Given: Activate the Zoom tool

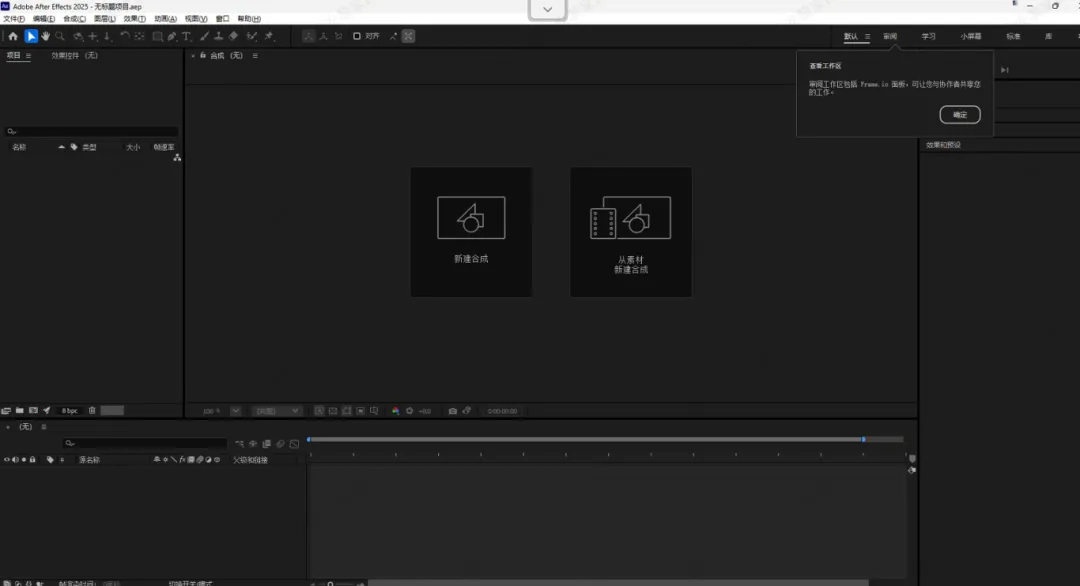Looking at the screenshot, I should pos(59,36).
